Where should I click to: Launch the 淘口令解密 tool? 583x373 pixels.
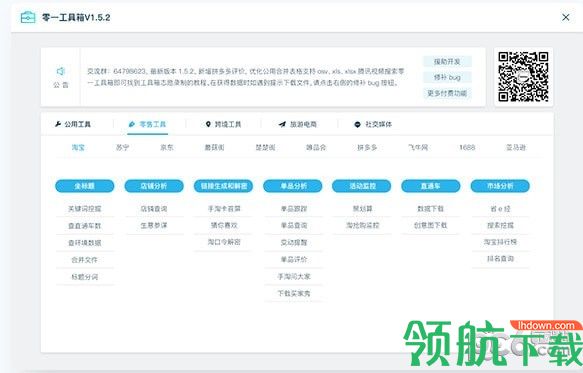click(224, 242)
